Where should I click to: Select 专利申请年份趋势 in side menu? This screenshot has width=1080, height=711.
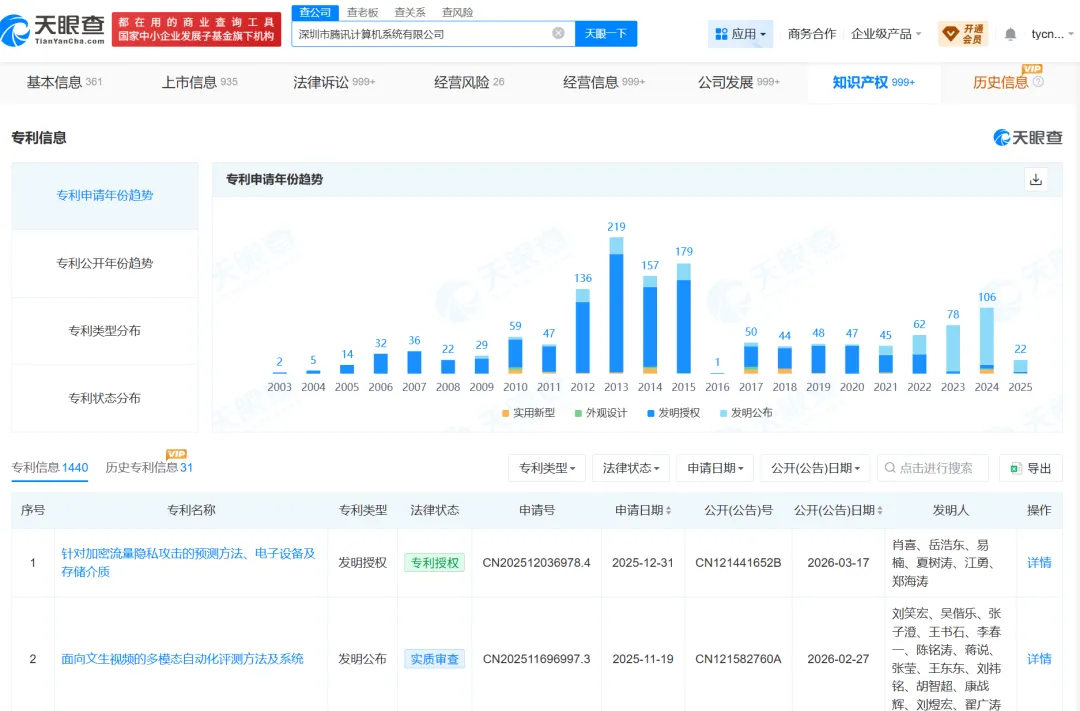click(105, 196)
